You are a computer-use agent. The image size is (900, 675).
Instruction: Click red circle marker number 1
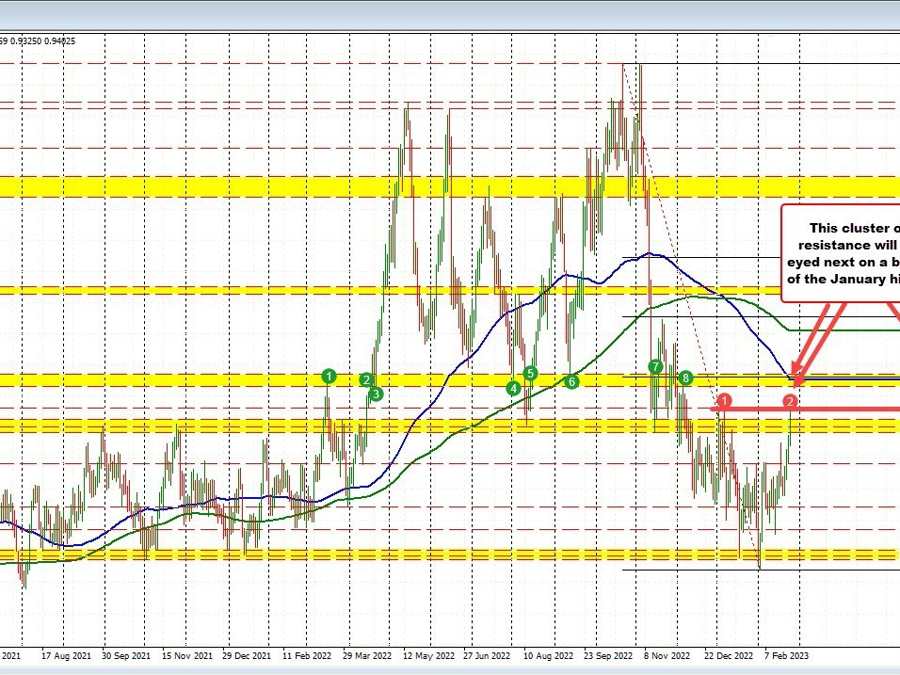pos(726,400)
